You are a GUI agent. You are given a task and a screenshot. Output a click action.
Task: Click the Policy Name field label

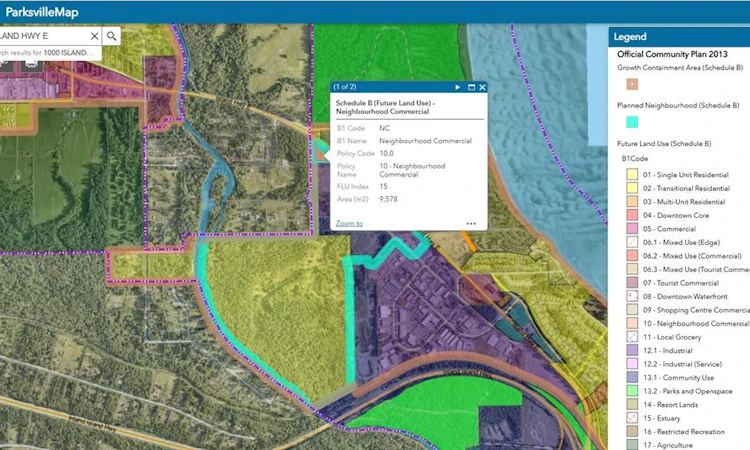click(x=346, y=170)
